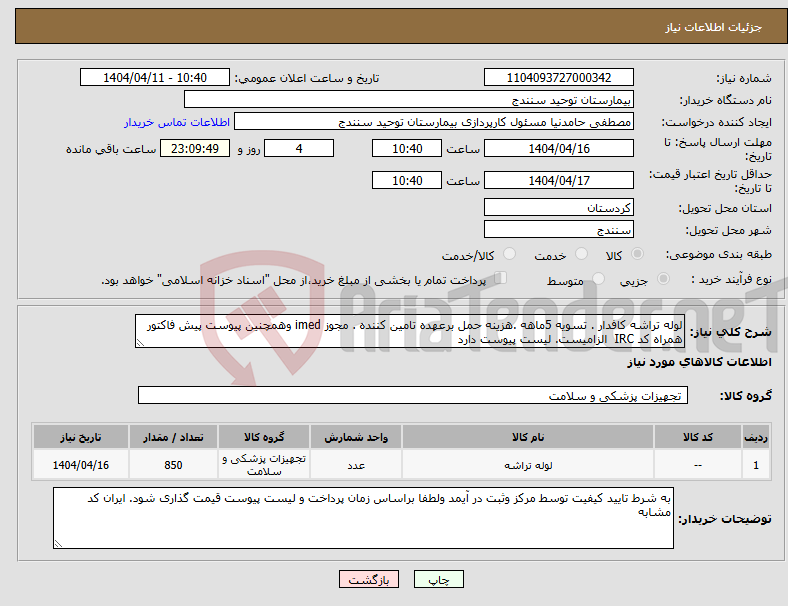Select the متوسط purchase type radio

[598, 279]
